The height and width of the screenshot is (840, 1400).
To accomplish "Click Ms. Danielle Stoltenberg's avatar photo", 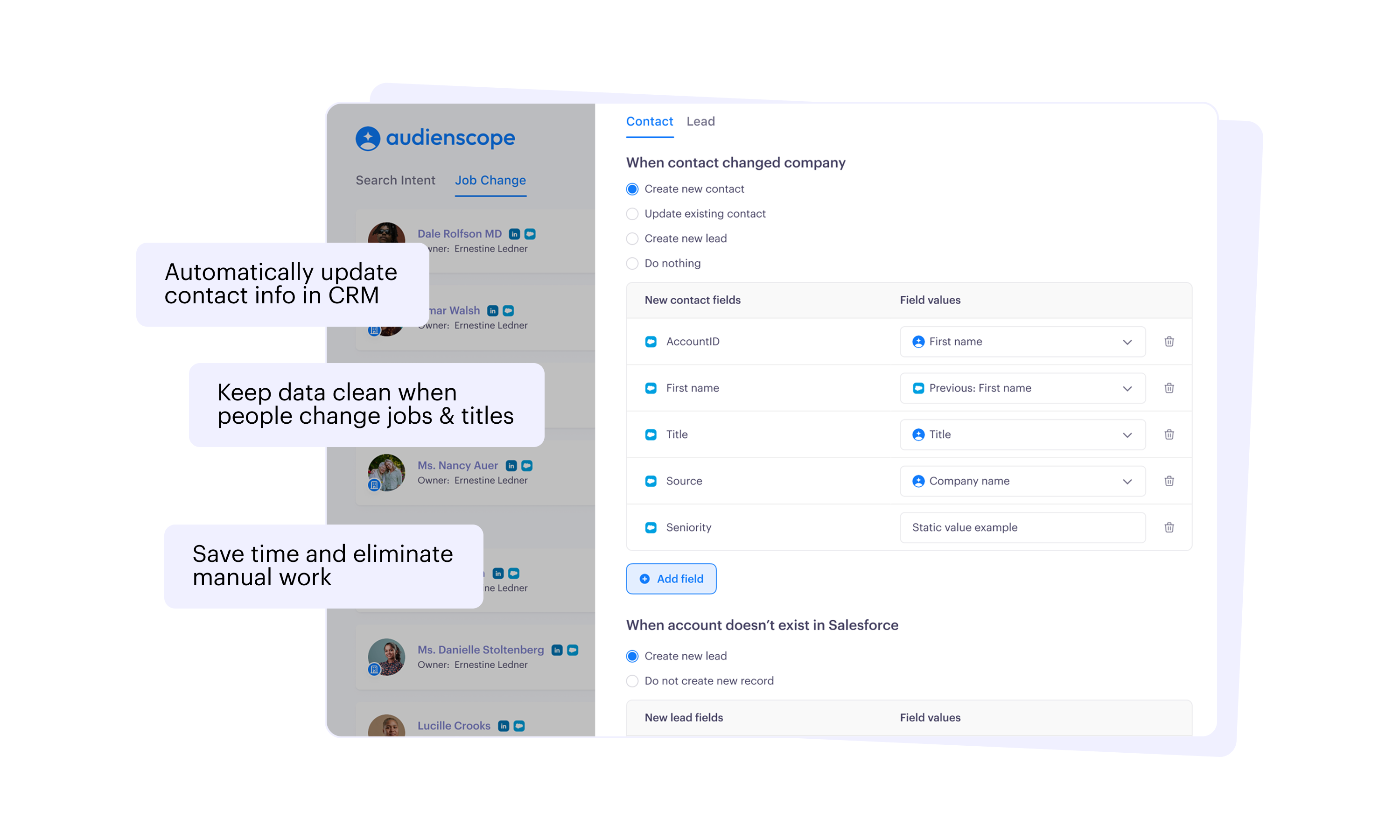I will pyautogui.click(x=386, y=657).
